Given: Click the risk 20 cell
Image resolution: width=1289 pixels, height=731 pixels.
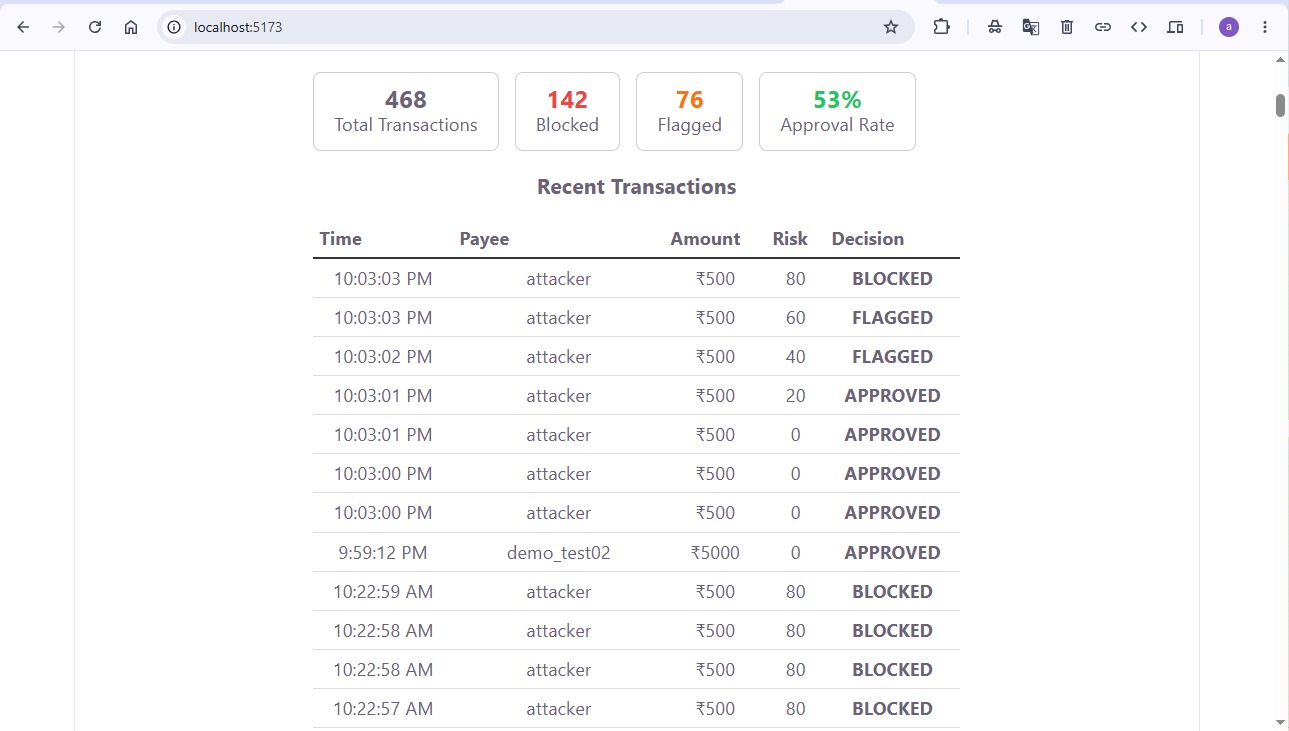Looking at the screenshot, I should click(x=796, y=396).
